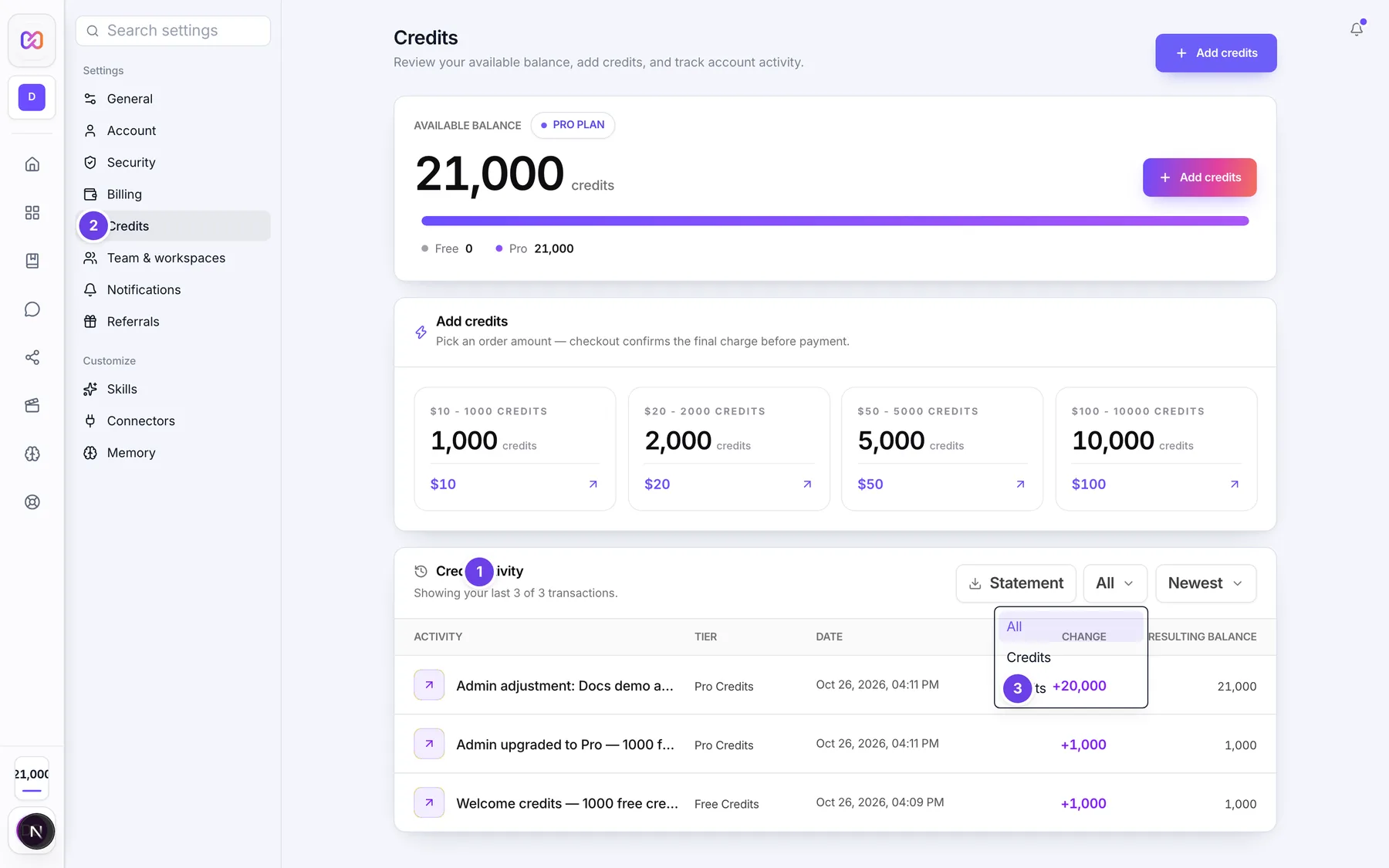Click the arrow icon on the $50 credit pack
Image resolution: width=1389 pixels, height=868 pixels.
pos(1020,485)
